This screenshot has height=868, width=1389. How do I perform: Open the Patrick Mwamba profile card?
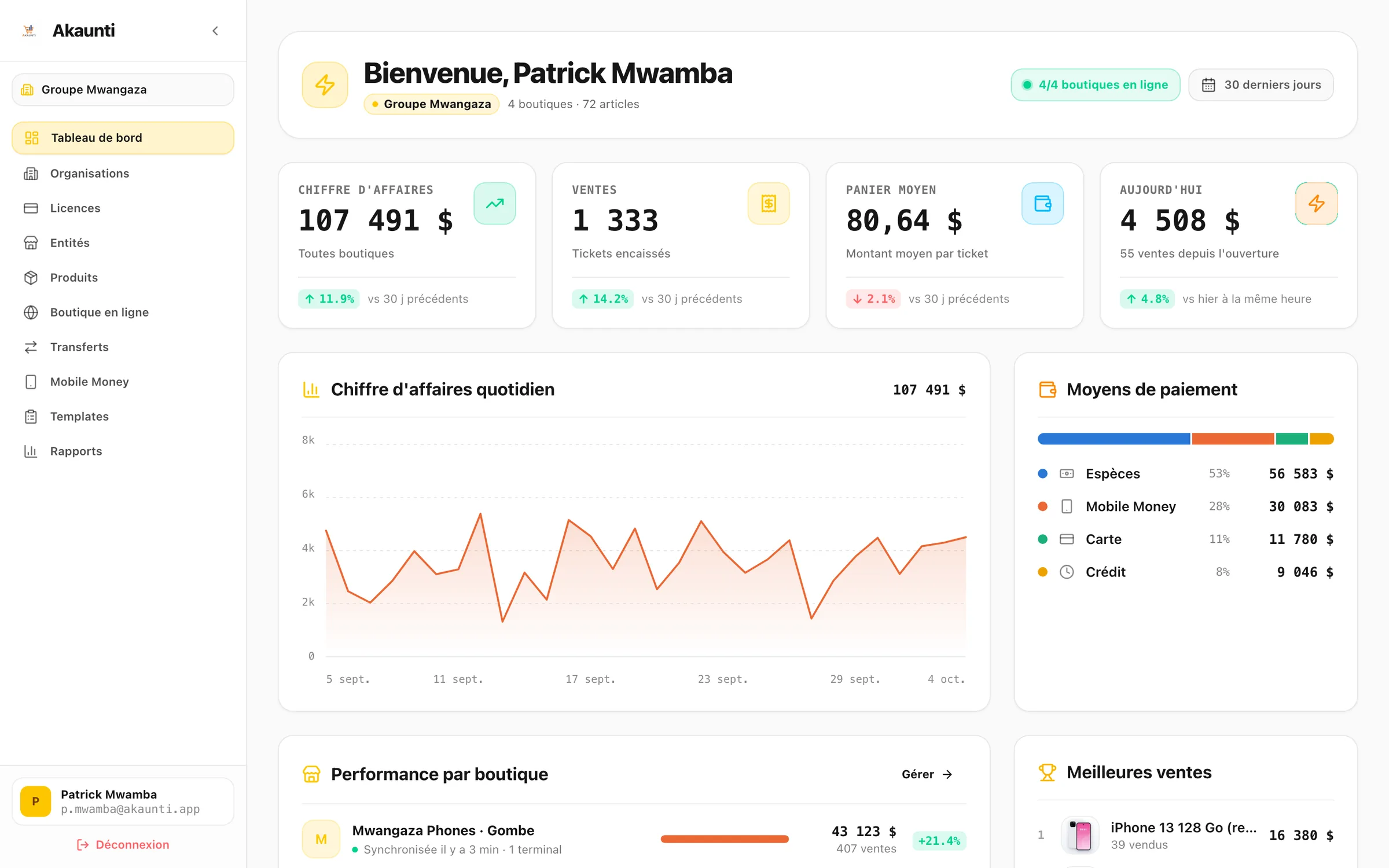click(123, 801)
